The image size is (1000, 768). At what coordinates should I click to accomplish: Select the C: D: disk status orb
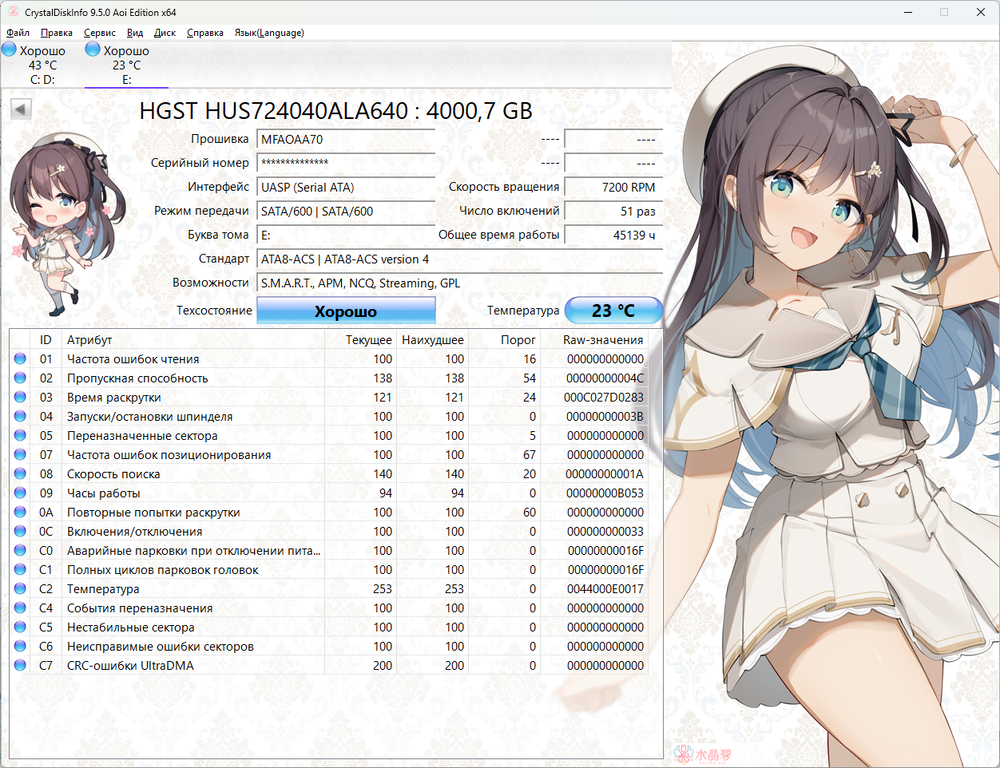point(10,50)
